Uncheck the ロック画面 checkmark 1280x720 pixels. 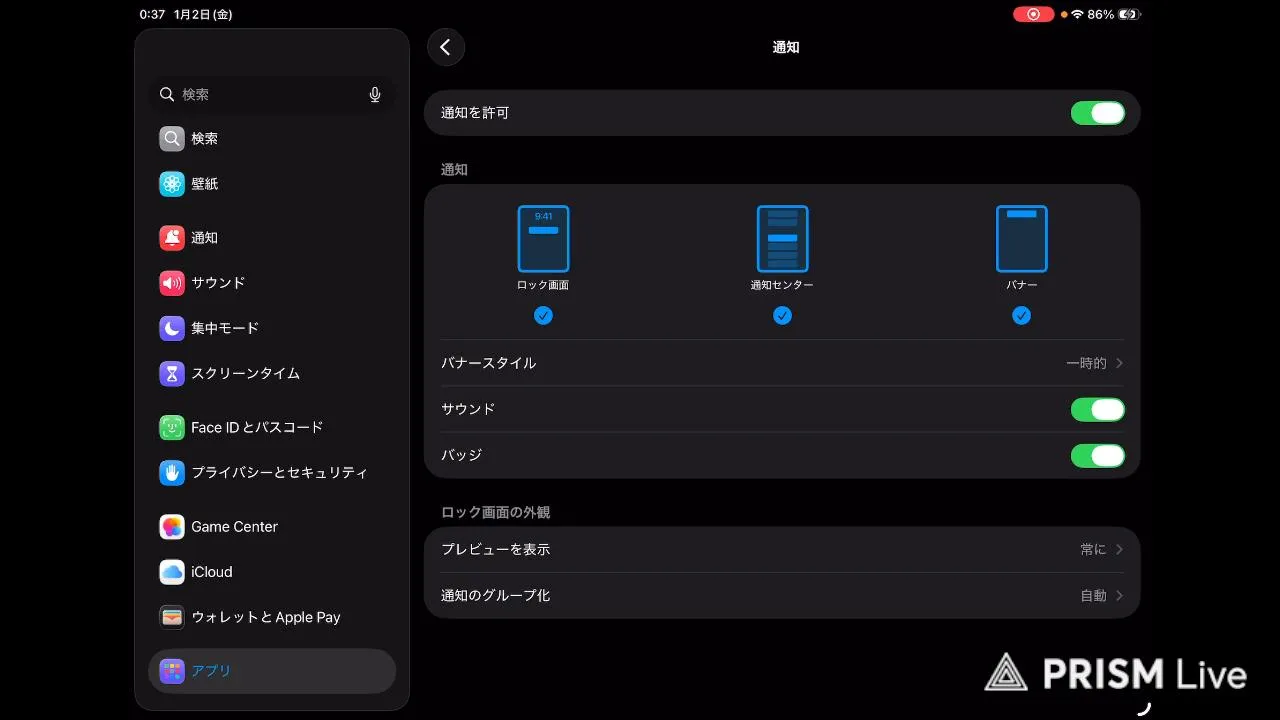coord(543,315)
